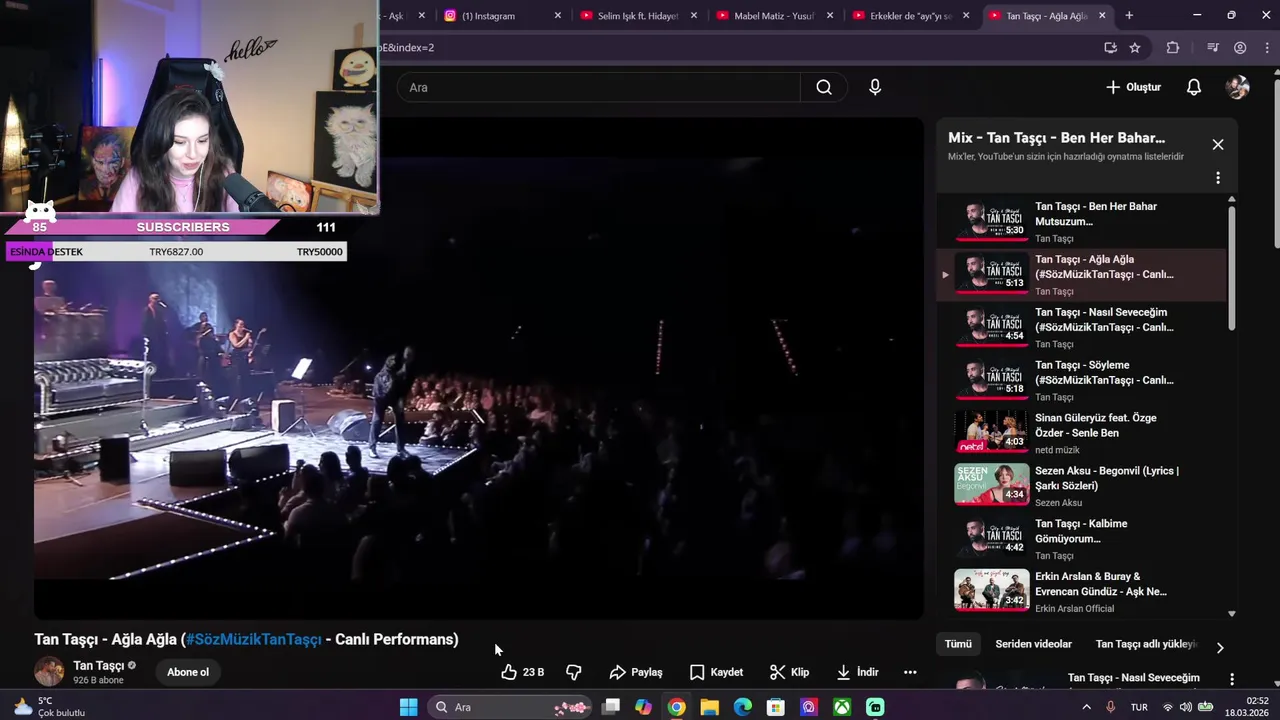Close the Mix playlist panel

[x=1217, y=144]
